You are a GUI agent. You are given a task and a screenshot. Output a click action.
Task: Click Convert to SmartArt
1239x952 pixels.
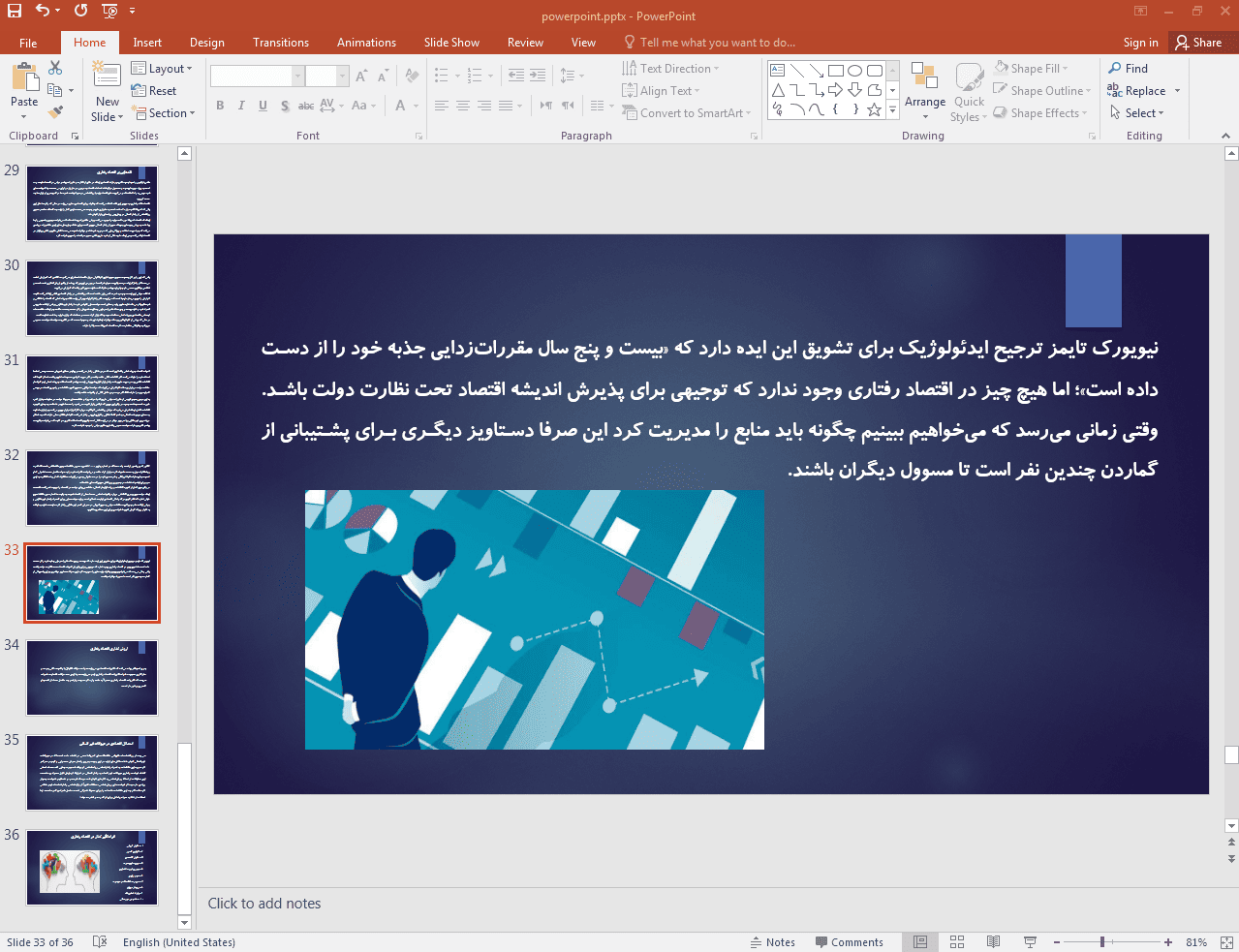click(687, 113)
